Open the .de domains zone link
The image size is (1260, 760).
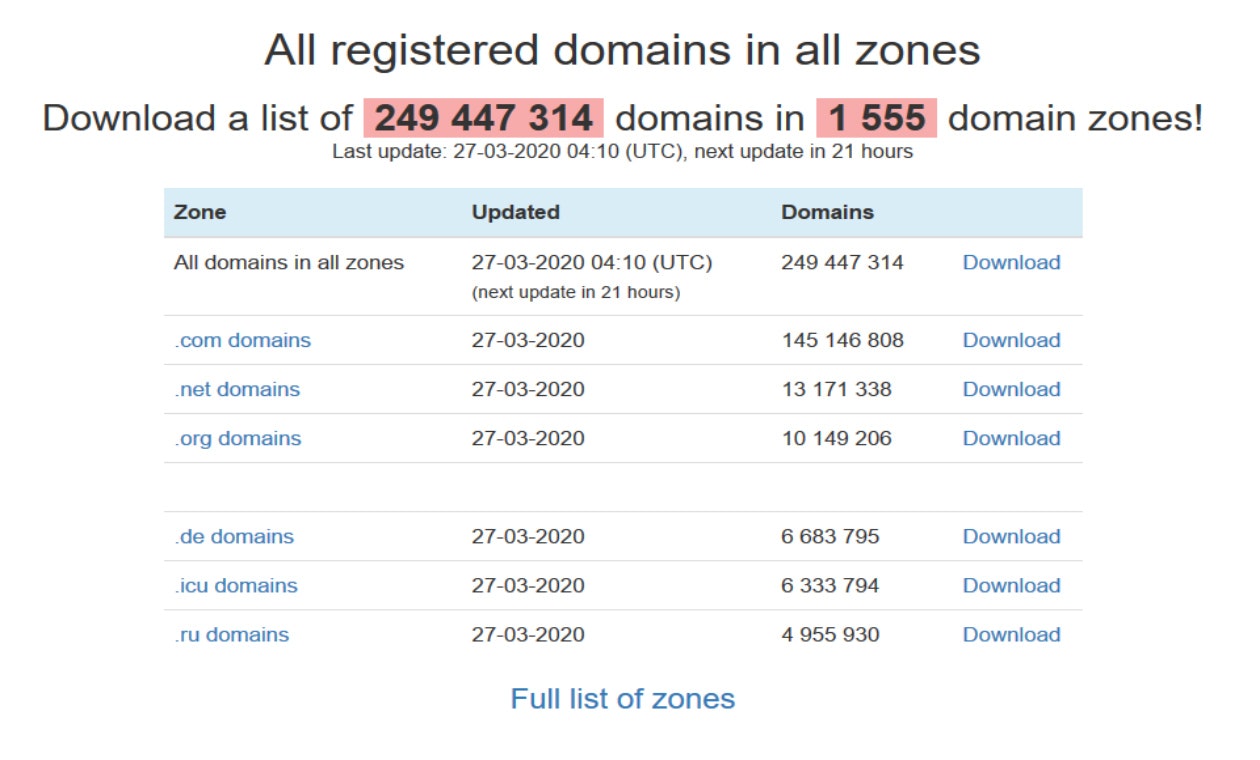[234, 536]
